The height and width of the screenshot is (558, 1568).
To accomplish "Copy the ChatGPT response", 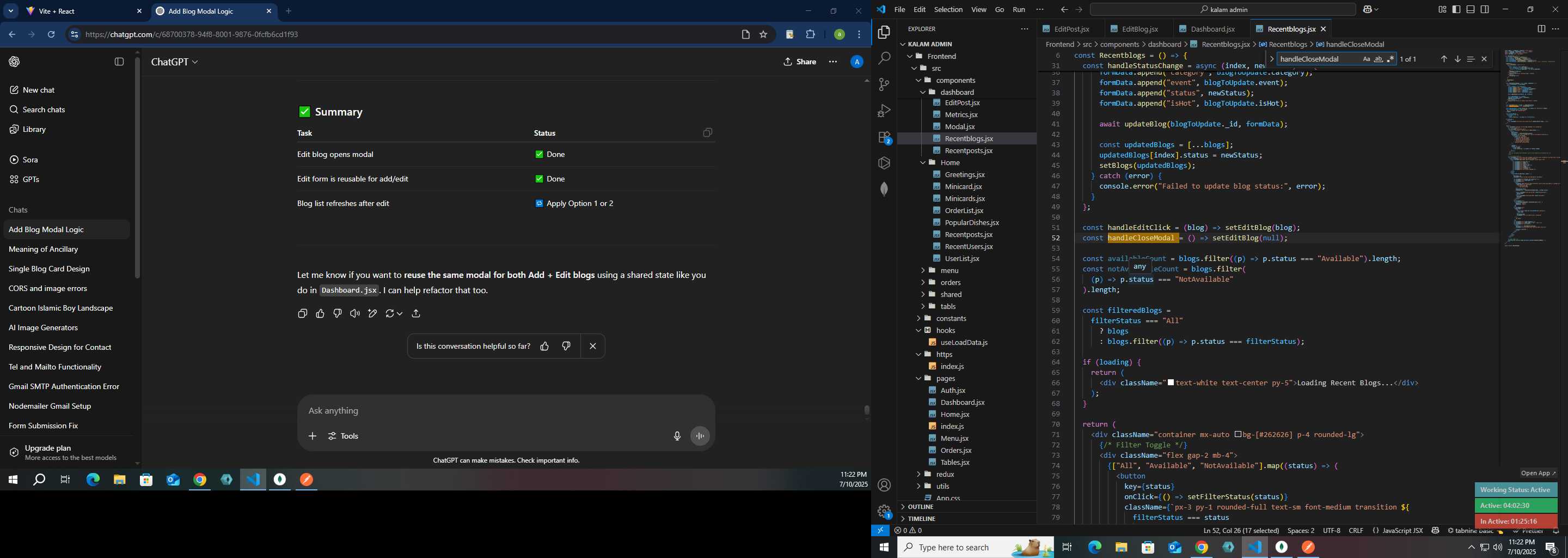I will 303,313.
